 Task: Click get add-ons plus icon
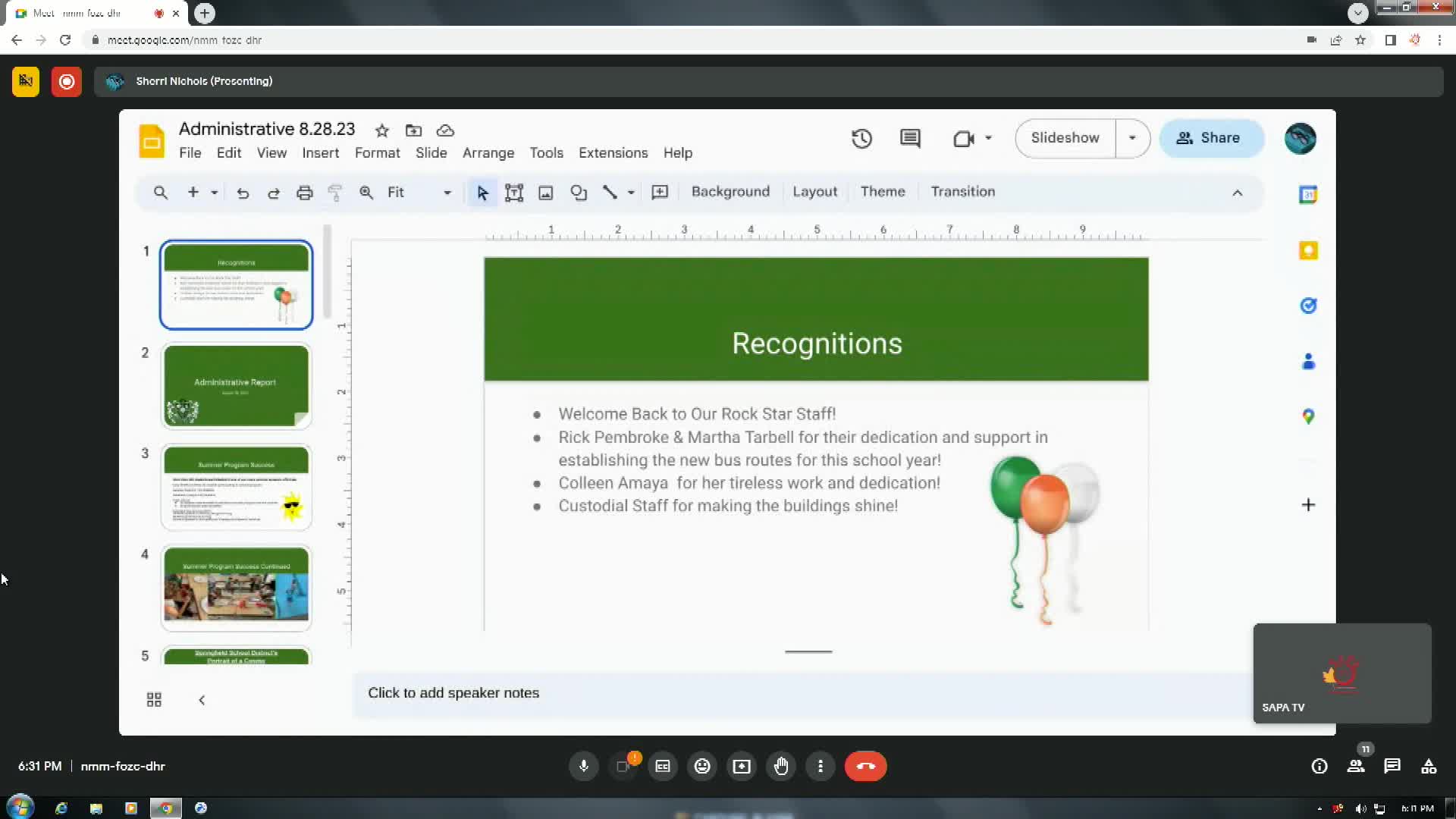coord(1308,505)
